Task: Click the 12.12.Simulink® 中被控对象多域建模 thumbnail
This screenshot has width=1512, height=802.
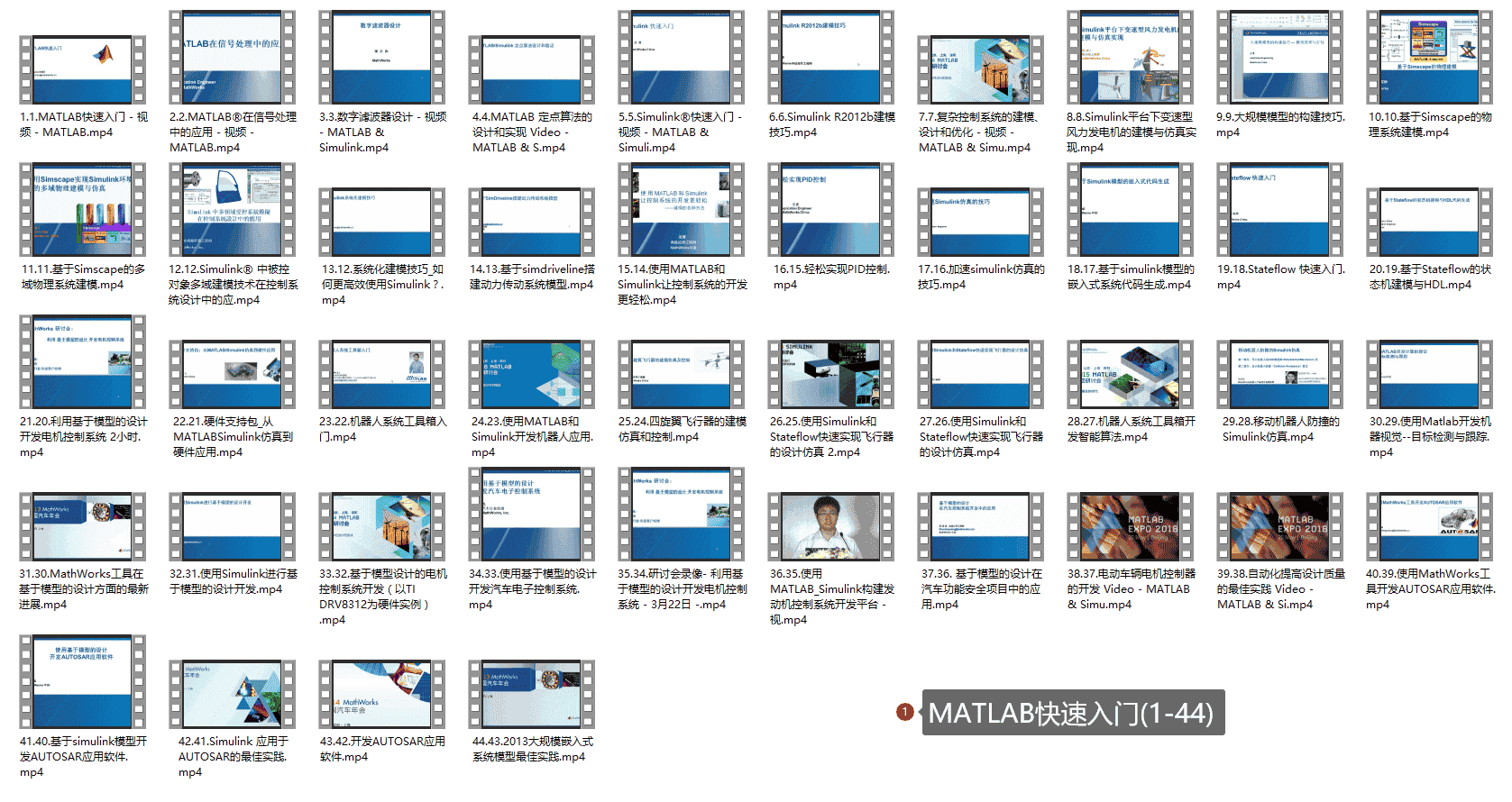Action: tap(232, 209)
